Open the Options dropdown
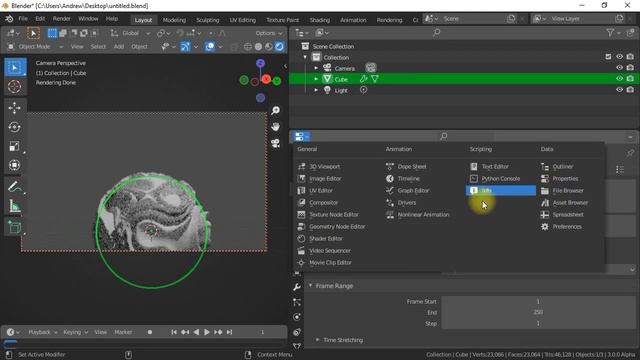640x360 pixels. (269, 33)
